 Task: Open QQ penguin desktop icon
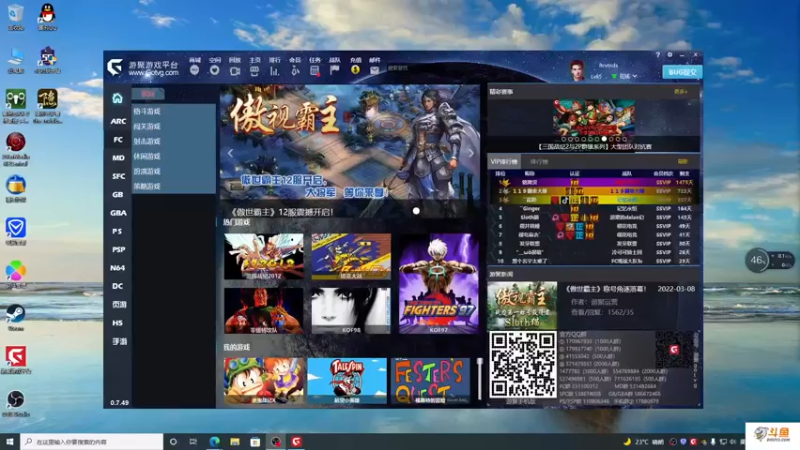[x=47, y=16]
